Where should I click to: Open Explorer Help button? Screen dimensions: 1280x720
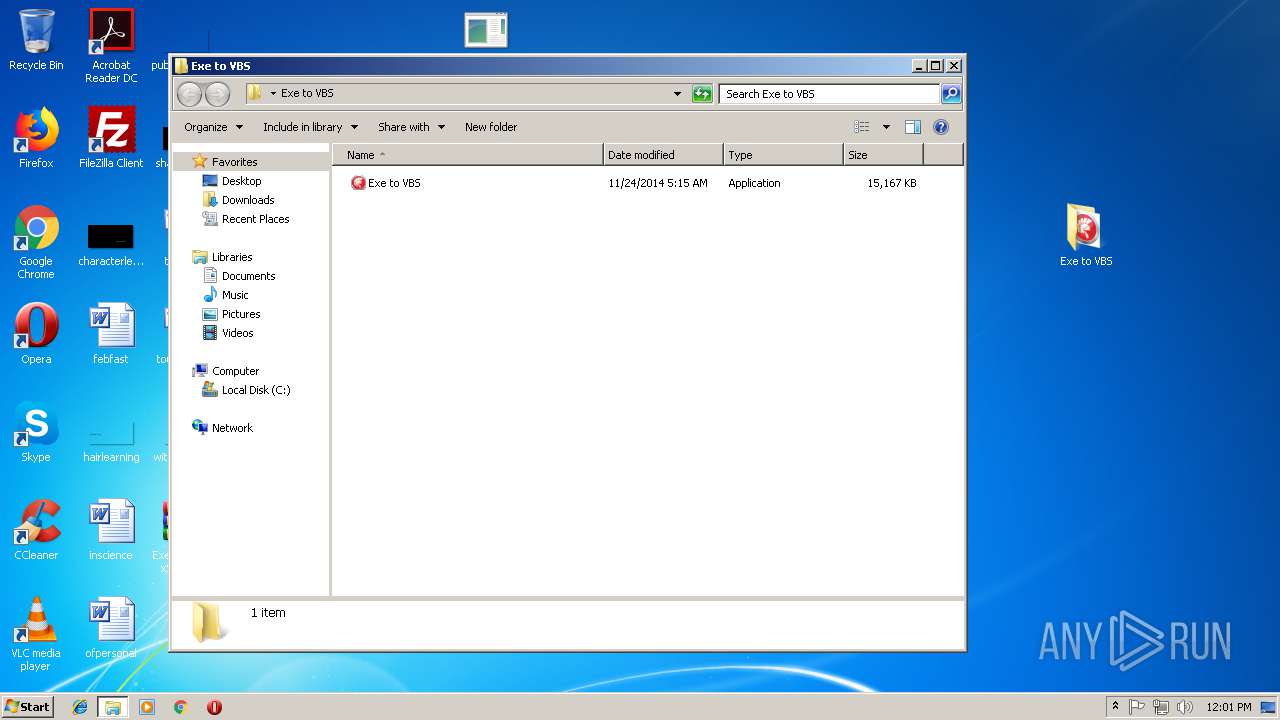(941, 127)
